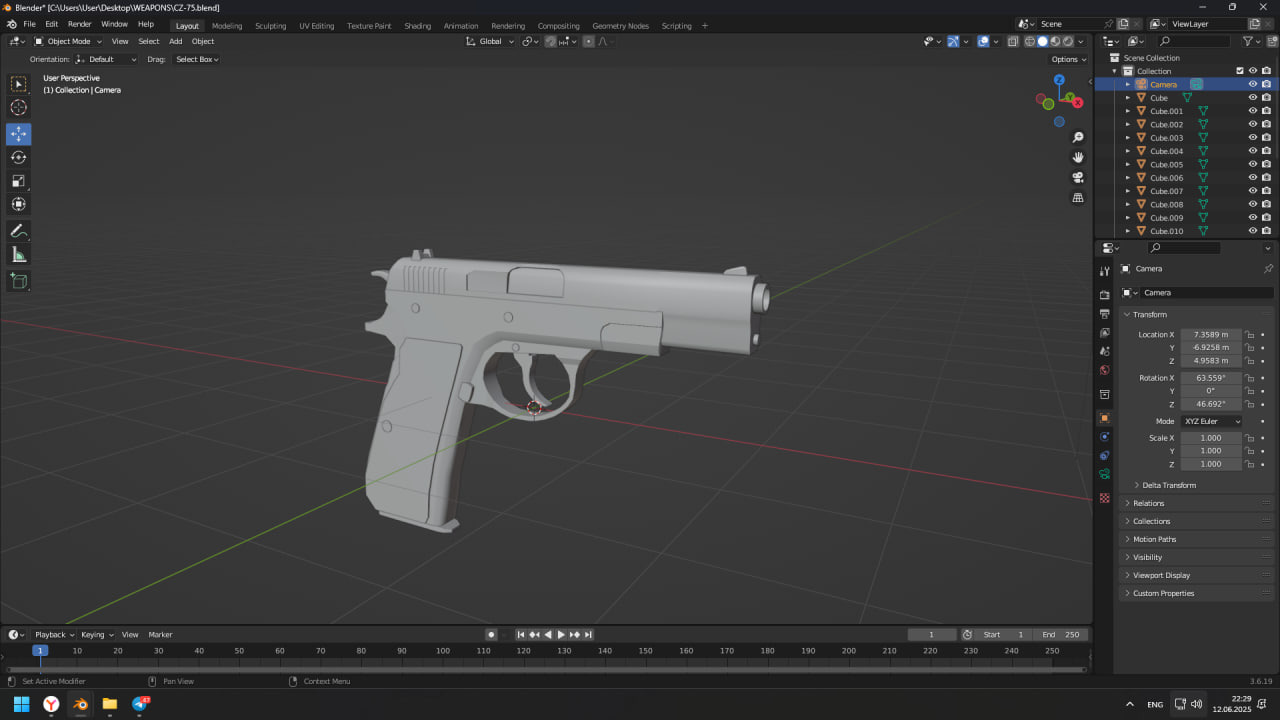Lock Location X with the padlock
The image size is (1280, 720).
coord(1250,334)
